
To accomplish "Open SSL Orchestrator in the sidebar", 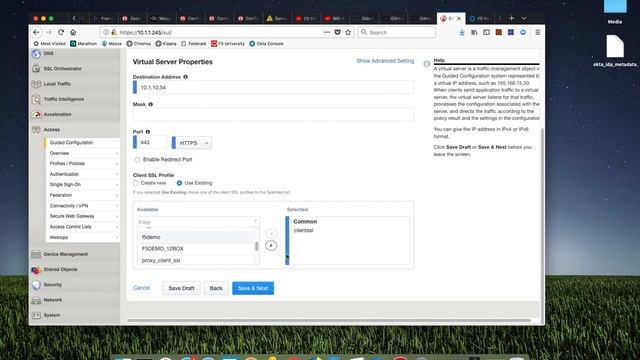I will [x=62, y=69].
